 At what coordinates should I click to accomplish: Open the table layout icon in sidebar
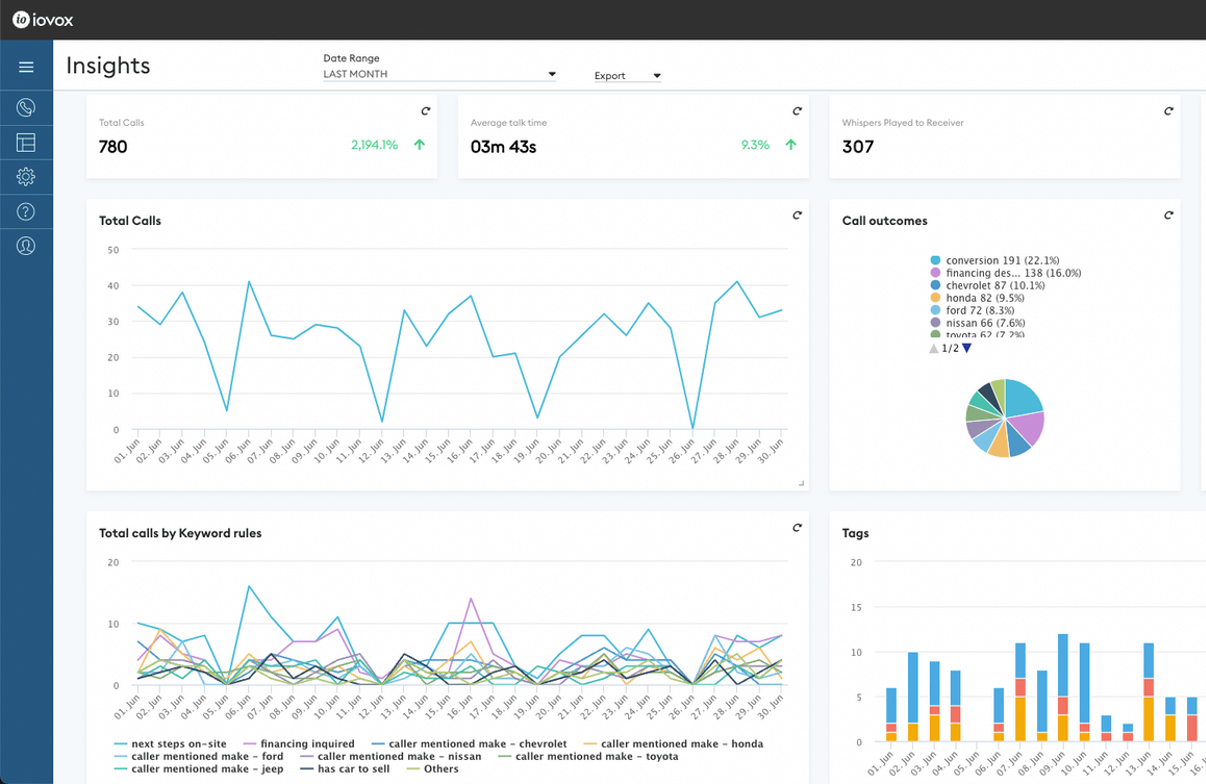(26, 143)
